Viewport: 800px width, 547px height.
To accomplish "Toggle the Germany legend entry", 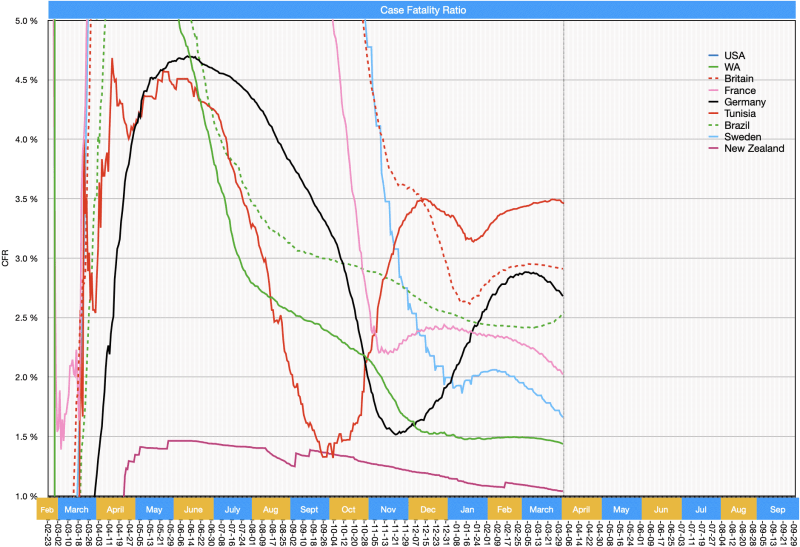I will [x=744, y=102].
